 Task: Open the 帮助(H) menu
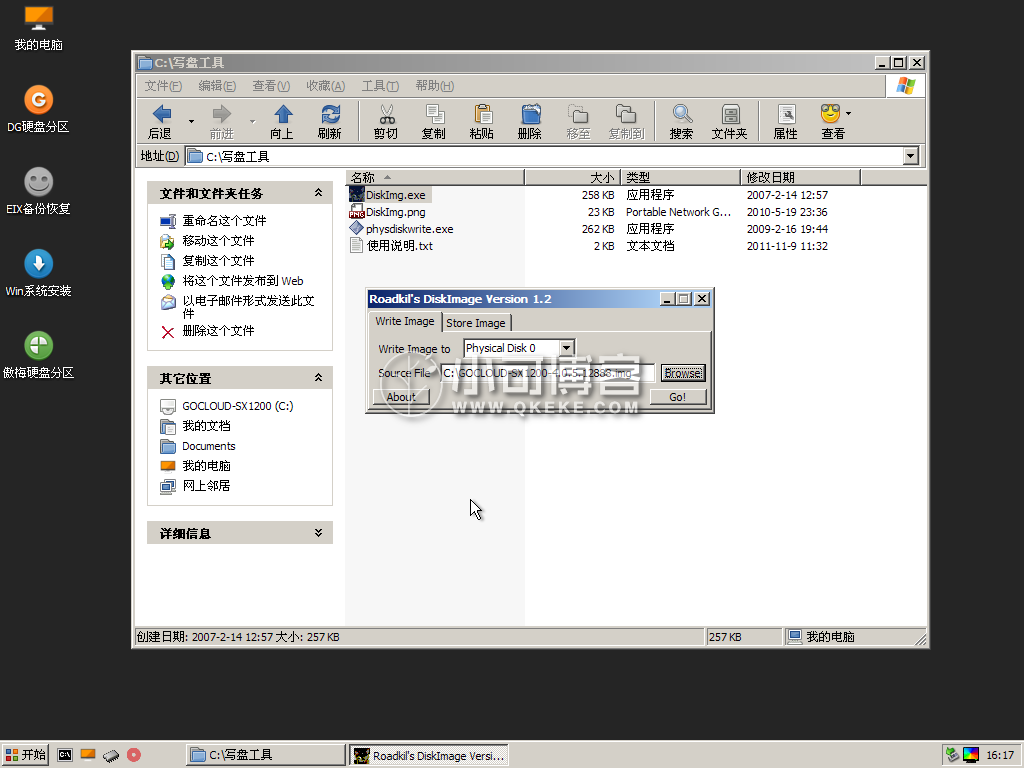[x=434, y=86]
